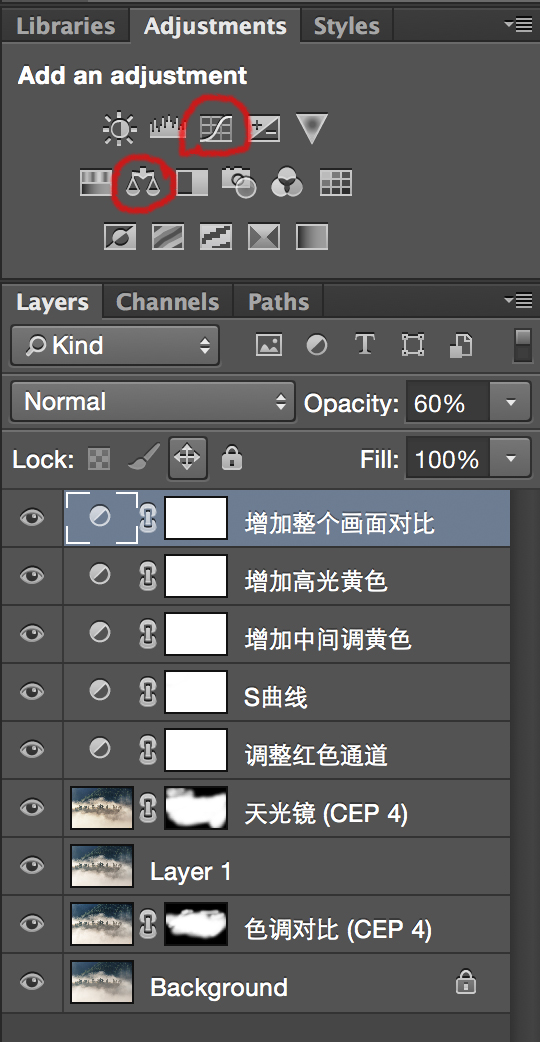Add a Brightness/Contrast adjustment
The image size is (540, 1042).
[120, 128]
